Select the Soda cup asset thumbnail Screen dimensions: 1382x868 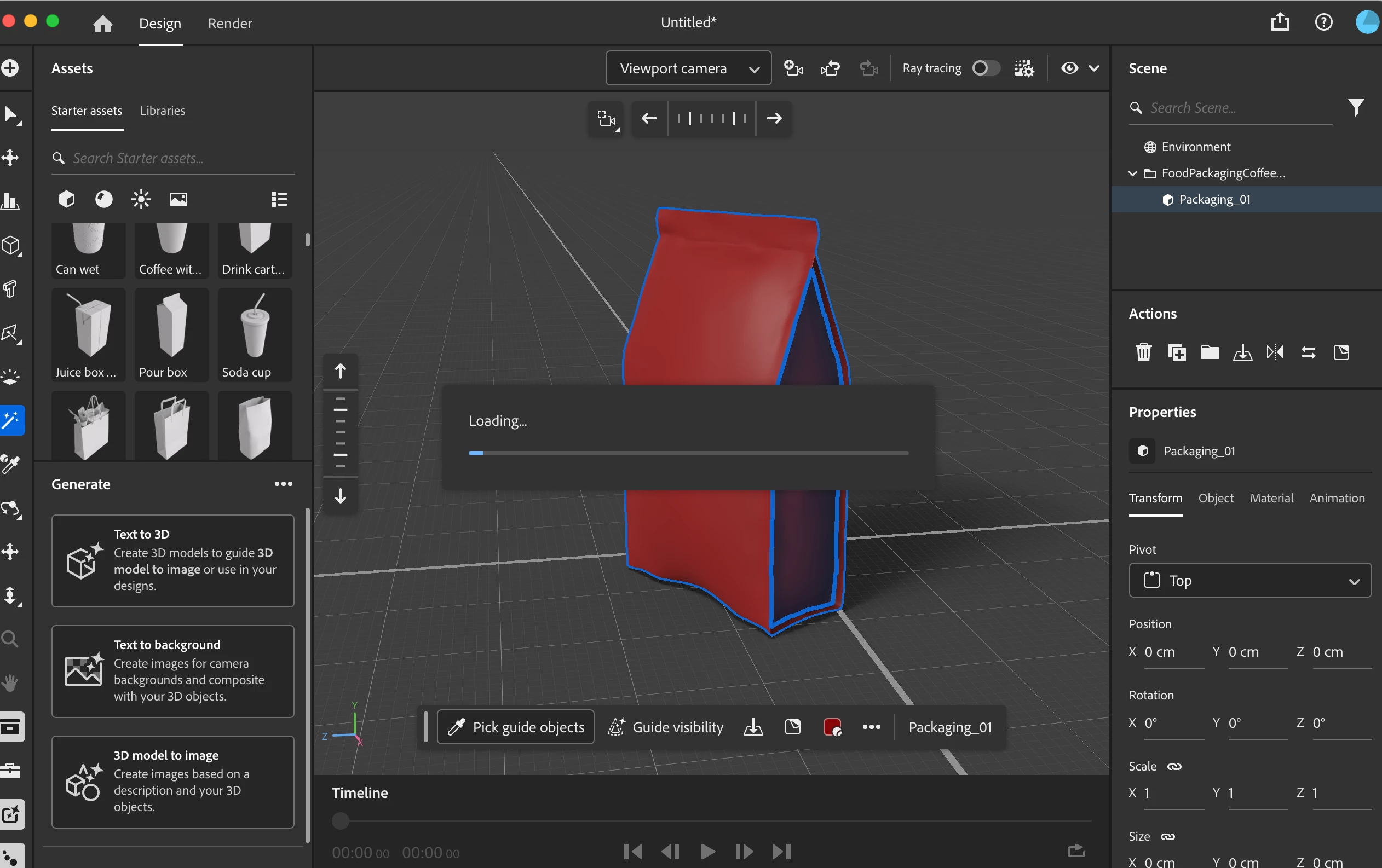click(x=255, y=335)
